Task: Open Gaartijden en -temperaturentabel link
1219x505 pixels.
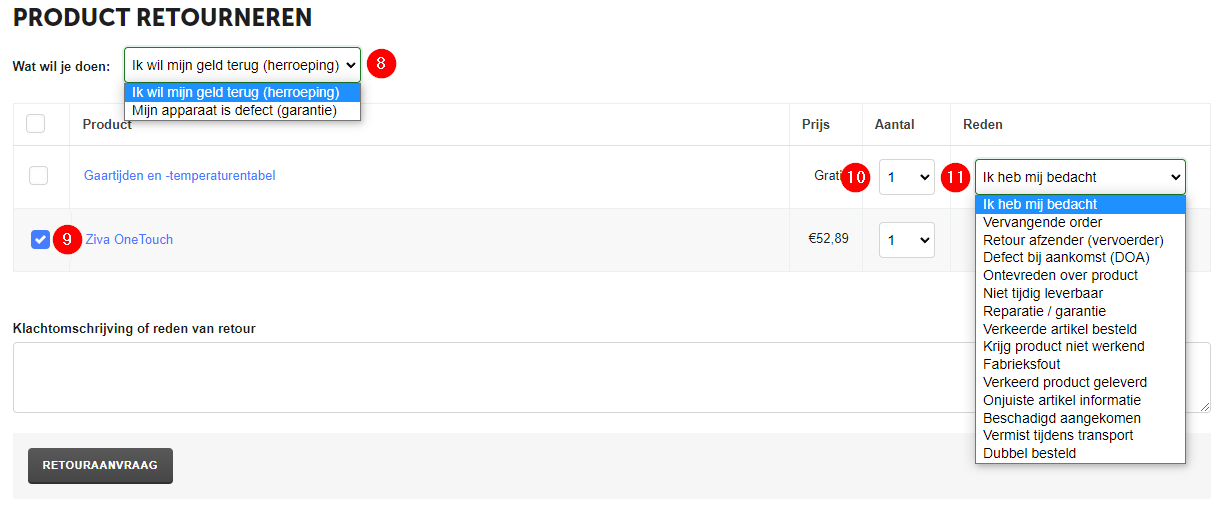Action: (x=180, y=176)
